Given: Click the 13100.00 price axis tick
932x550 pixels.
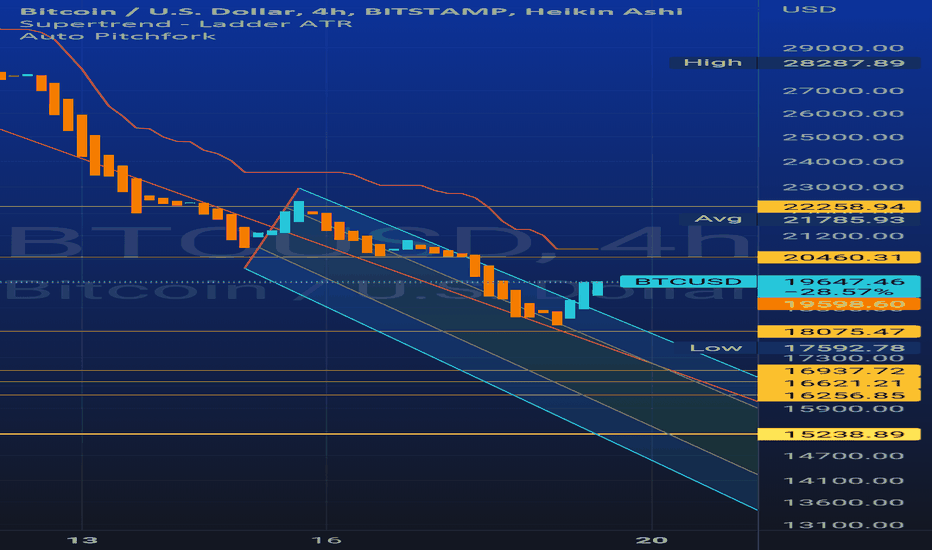Looking at the screenshot, I should click(843, 526).
